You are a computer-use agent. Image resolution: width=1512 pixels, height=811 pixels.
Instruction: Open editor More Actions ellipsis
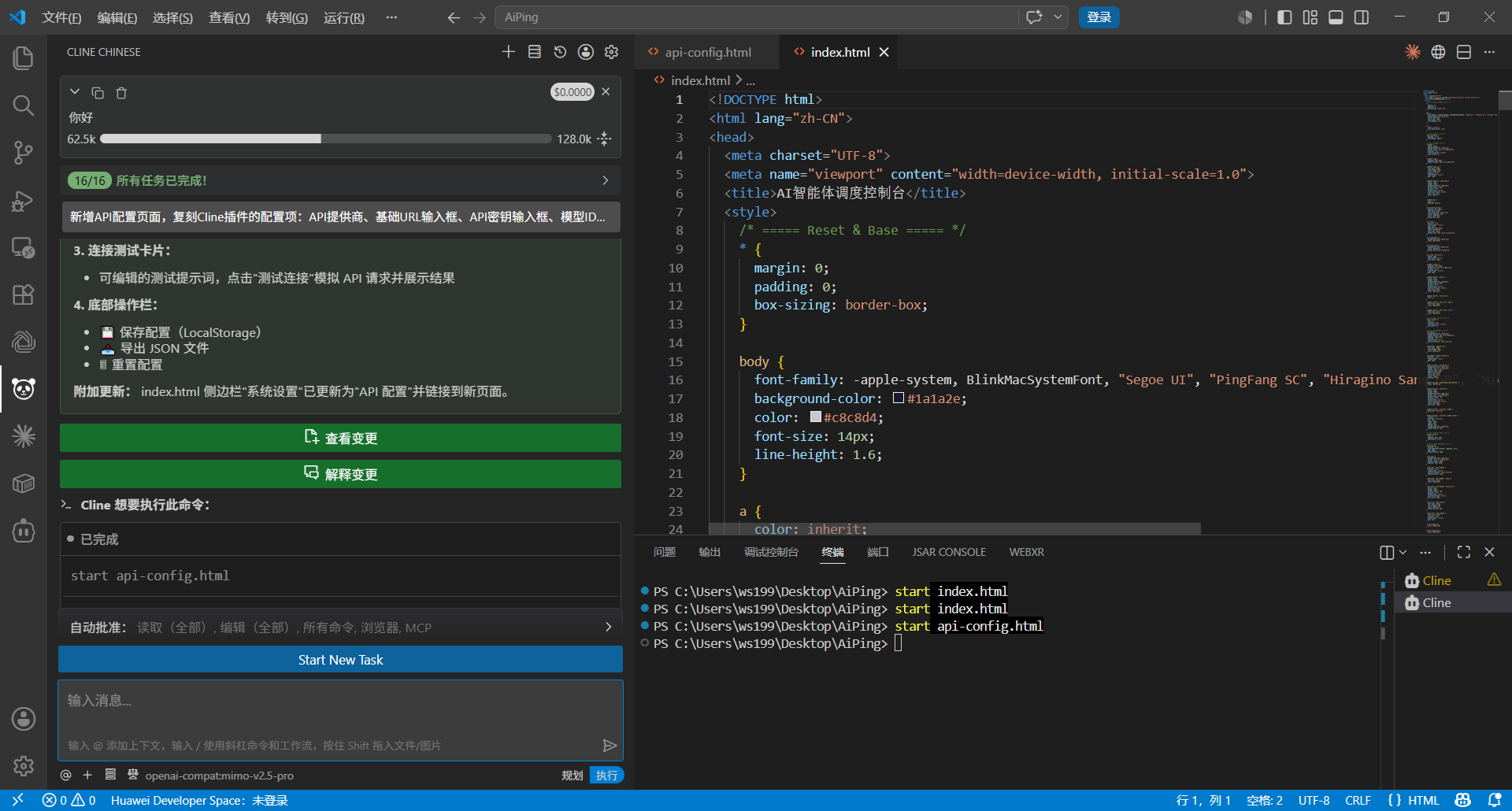tap(1489, 52)
